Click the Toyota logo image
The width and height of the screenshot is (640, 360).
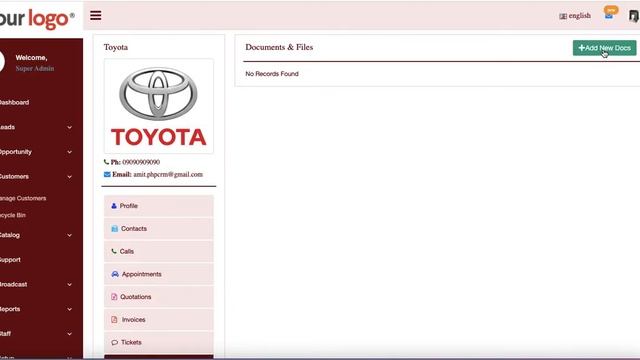pyautogui.click(x=159, y=107)
